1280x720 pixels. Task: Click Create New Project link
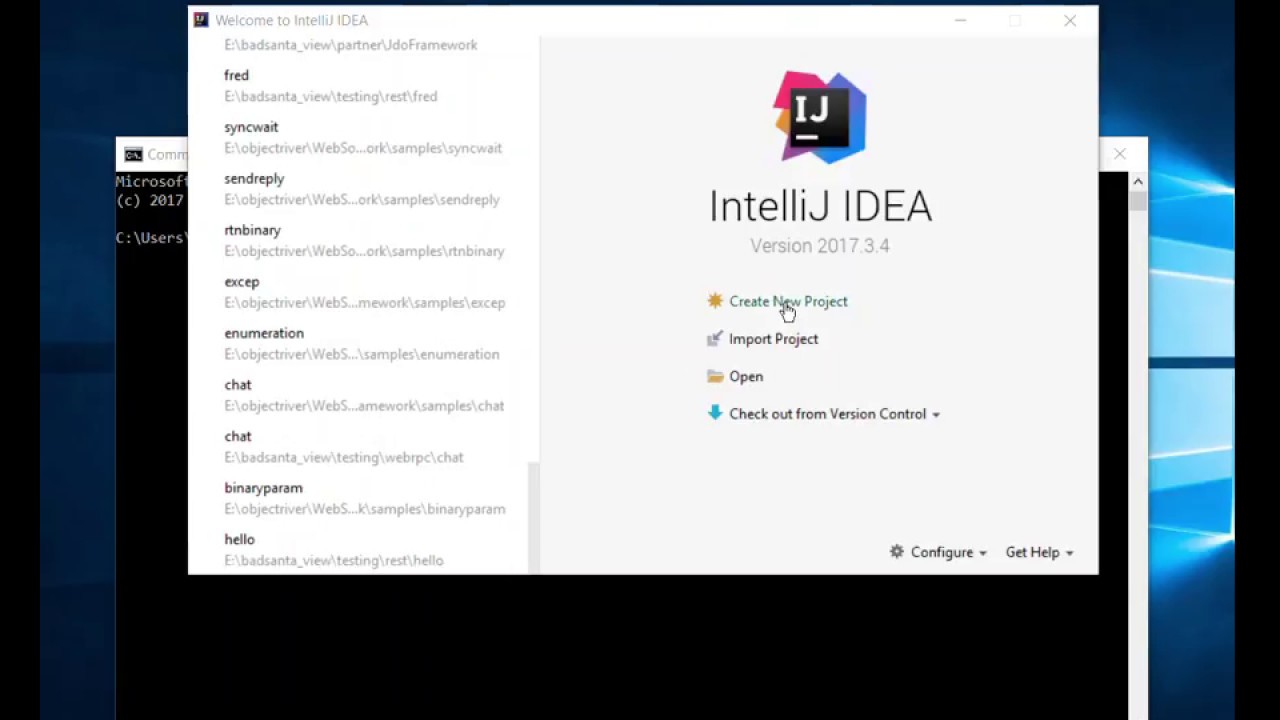coord(788,301)
